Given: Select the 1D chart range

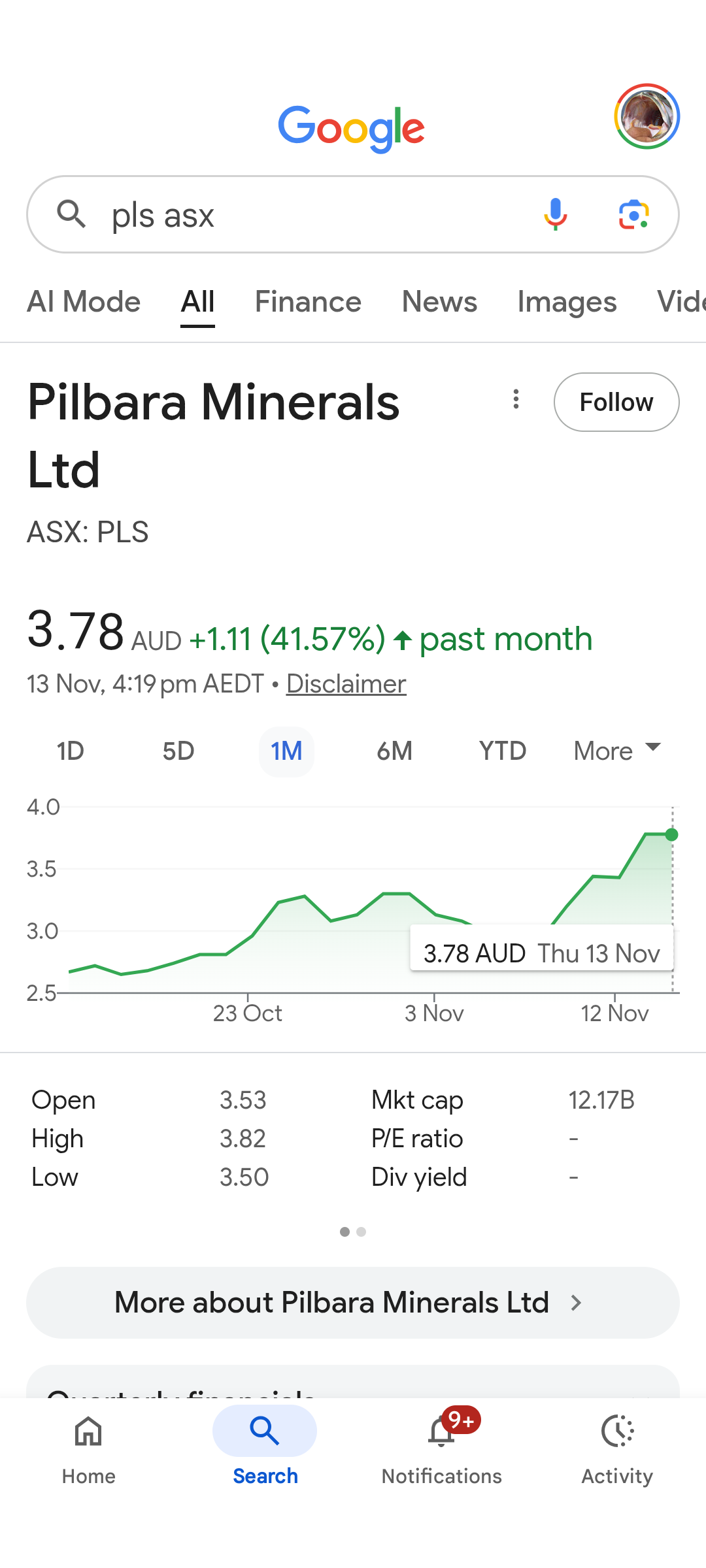Looking at the screenshot, I should pos(70,751).
